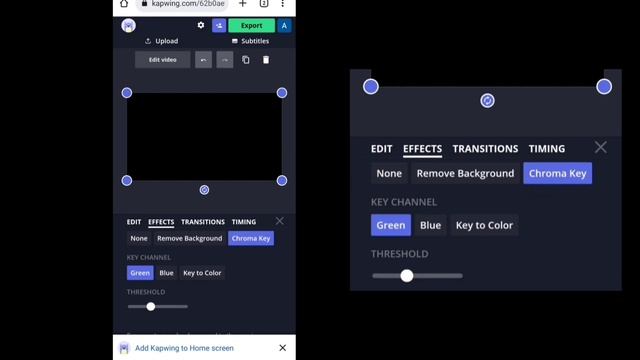640x360 pixels.
Task: Select EFFECTS tab in the enlarged panel
Action: pyautogui.click(x=422, y=149)
